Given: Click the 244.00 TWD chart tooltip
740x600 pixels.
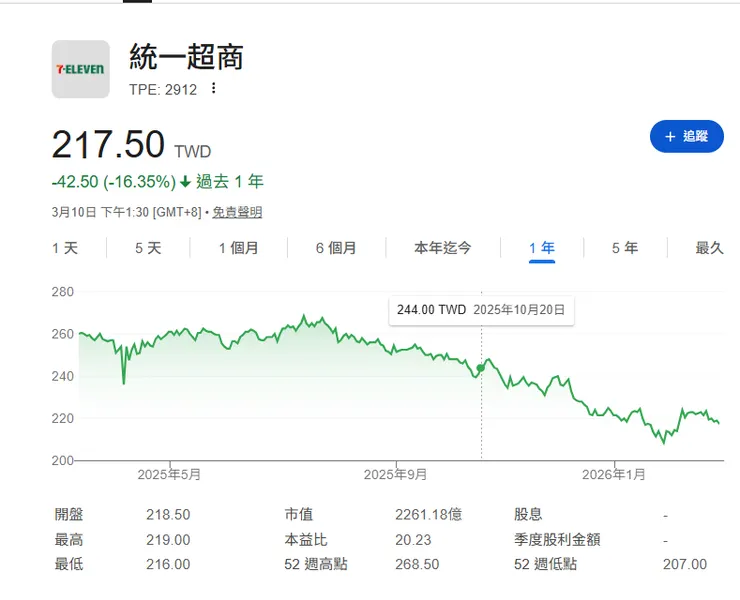Looking at the screenshot, I should pyautogui.click(x=481, y=310).
